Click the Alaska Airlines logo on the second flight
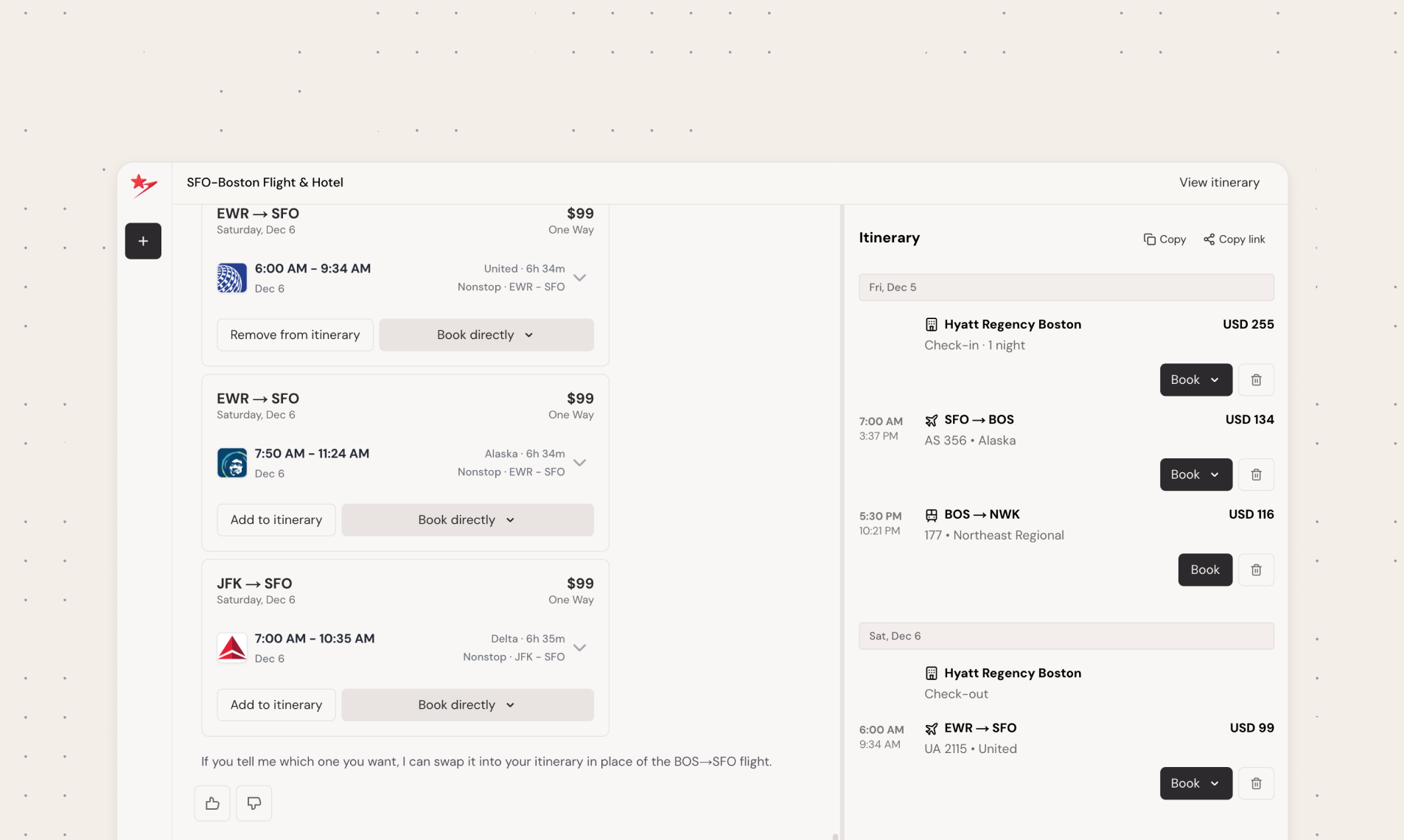 coord(231,463)
